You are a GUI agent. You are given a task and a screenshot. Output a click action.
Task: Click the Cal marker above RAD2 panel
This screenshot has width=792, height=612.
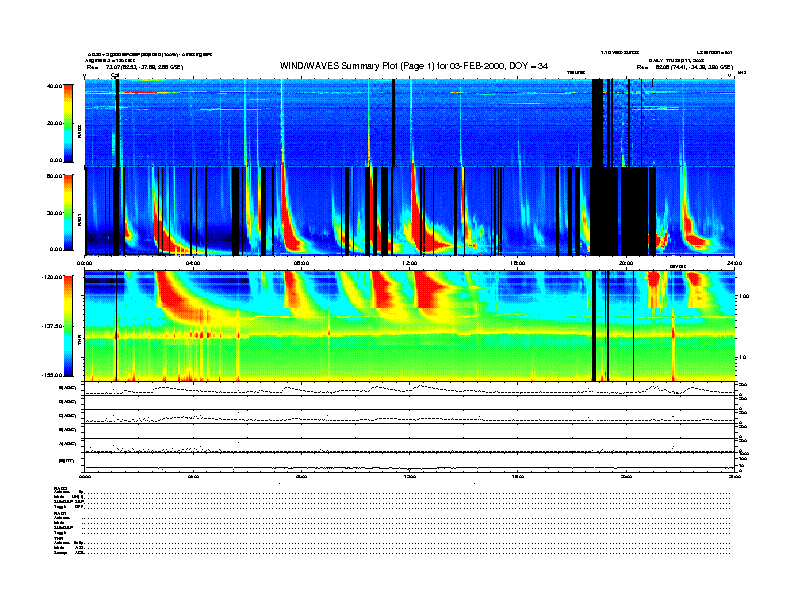coord(115,76)
